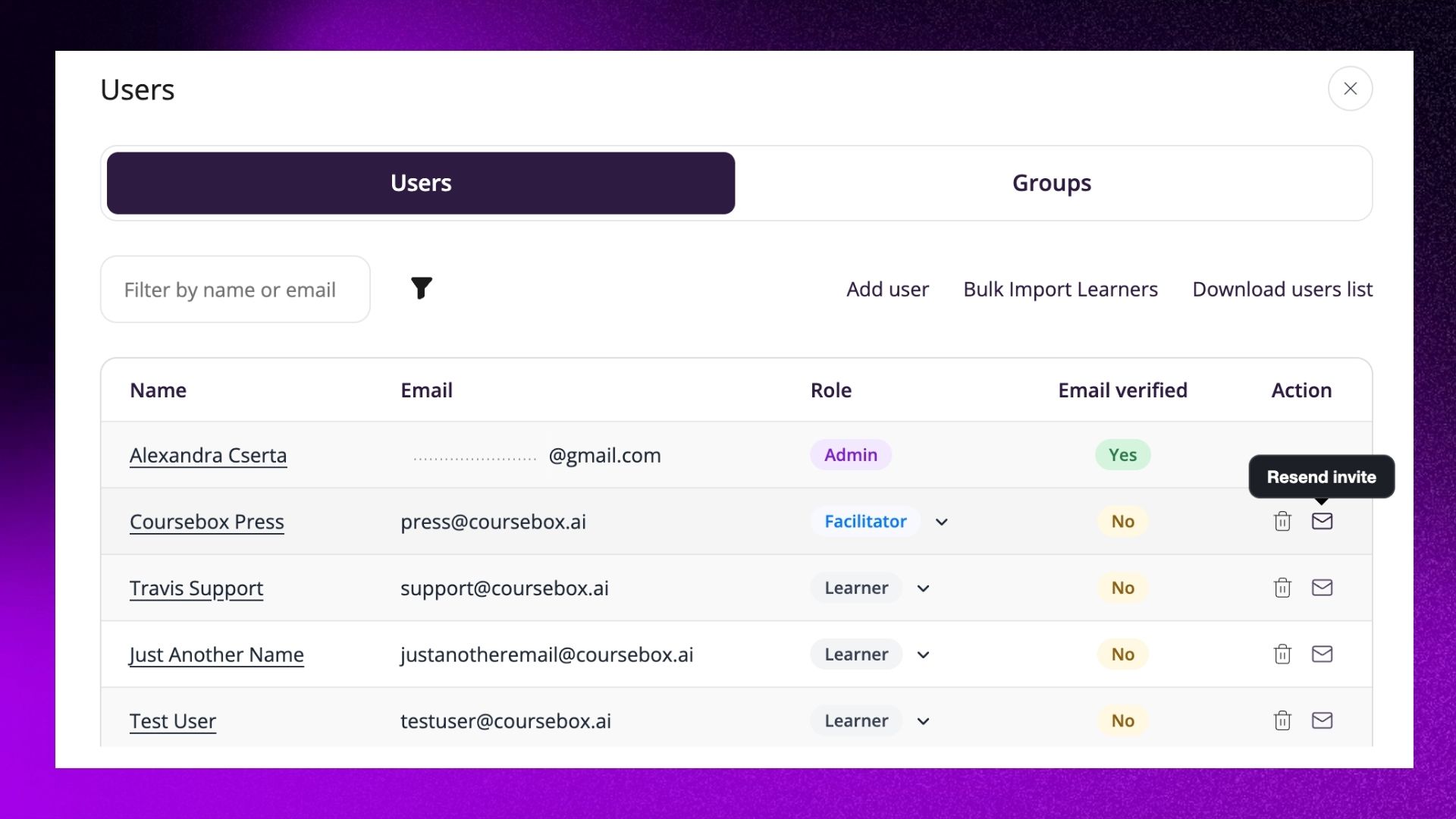1456x819 pixels.
Task: Focus the Filter by name or email field
Action: (235, 289)
